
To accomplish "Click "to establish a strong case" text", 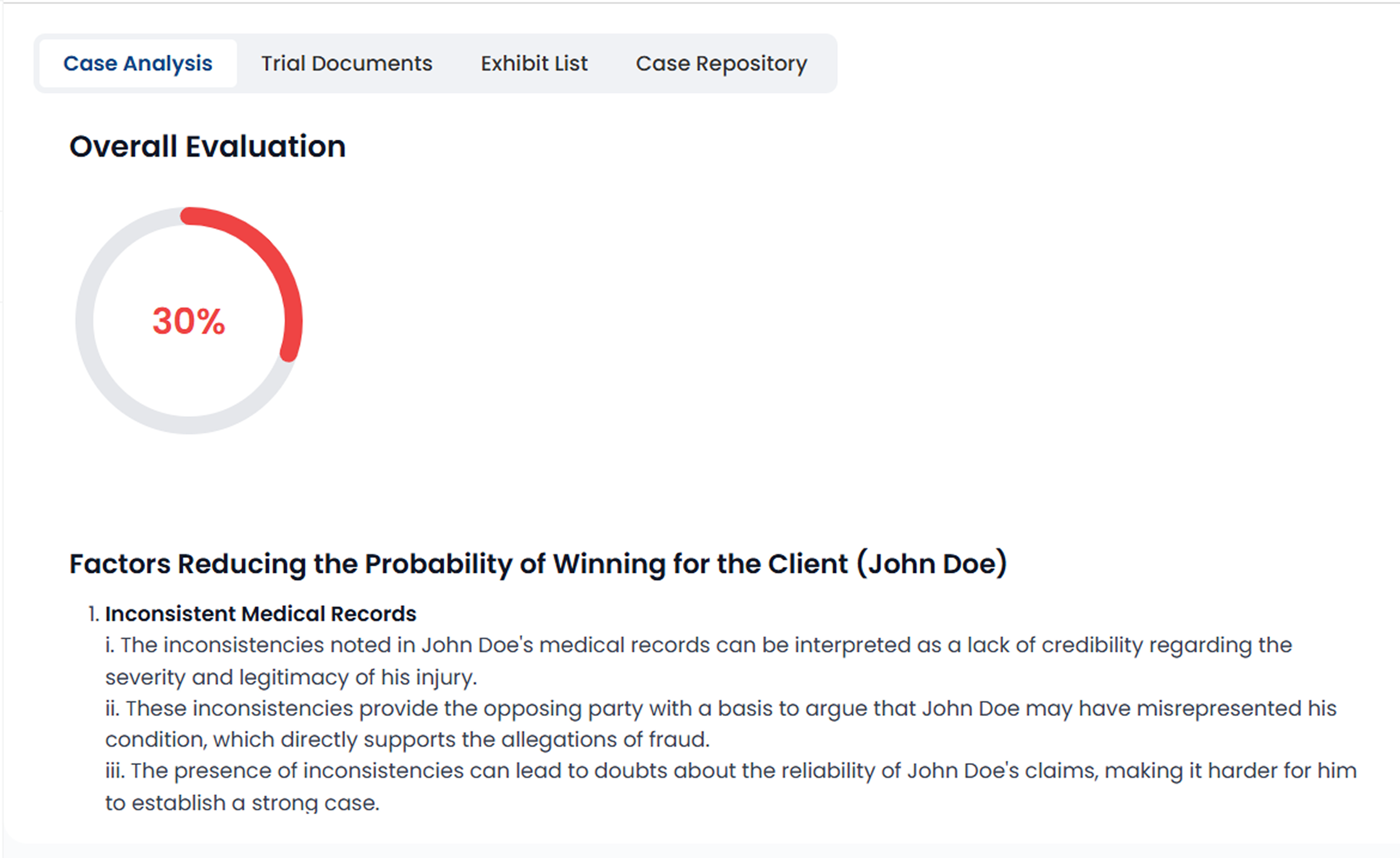I will [x=242, y=803].
